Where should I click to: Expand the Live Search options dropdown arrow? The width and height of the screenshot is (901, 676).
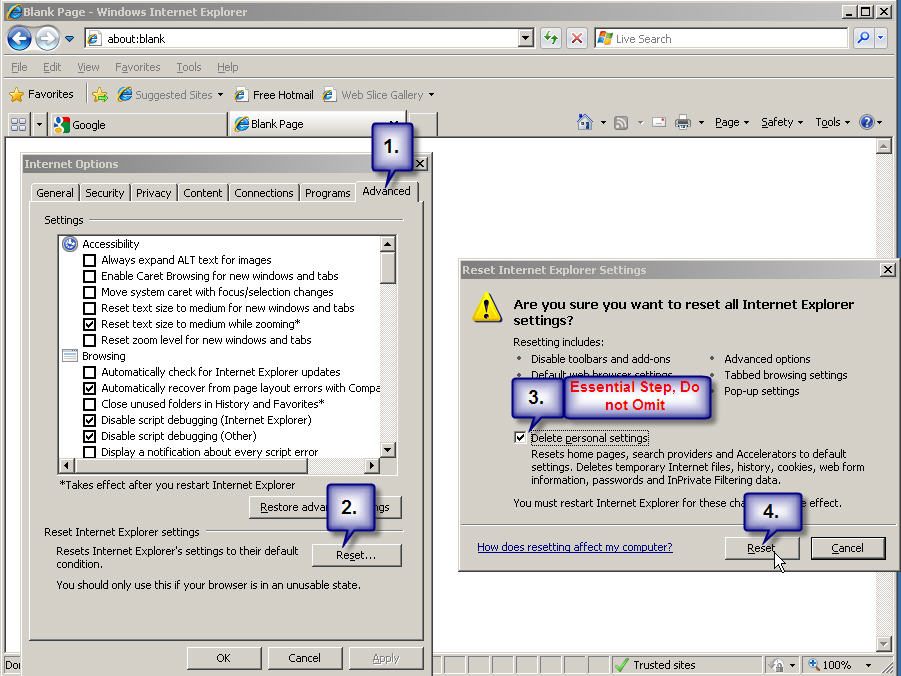coord(881,39)
